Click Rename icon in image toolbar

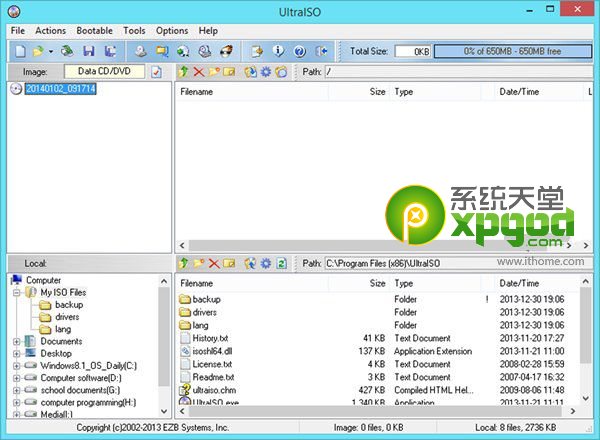[229, 72]
